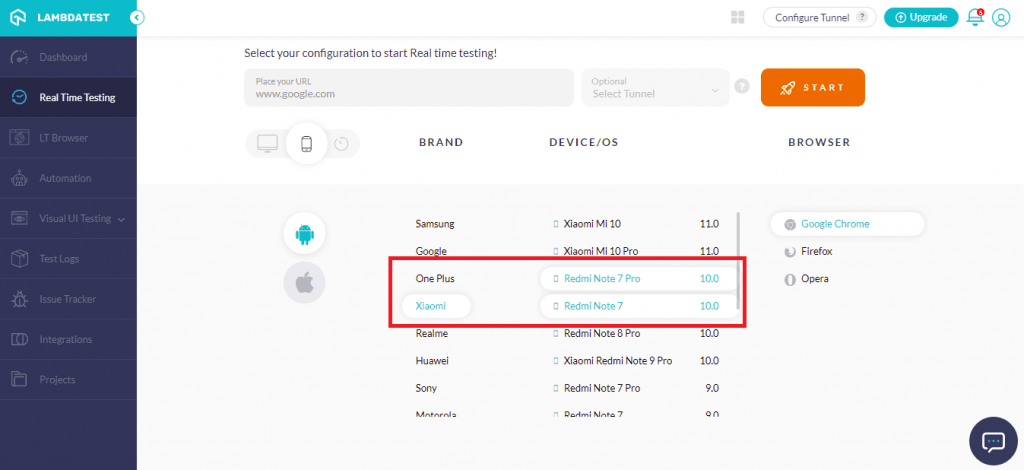Open session history clock icon

click(x=342, y=144)
